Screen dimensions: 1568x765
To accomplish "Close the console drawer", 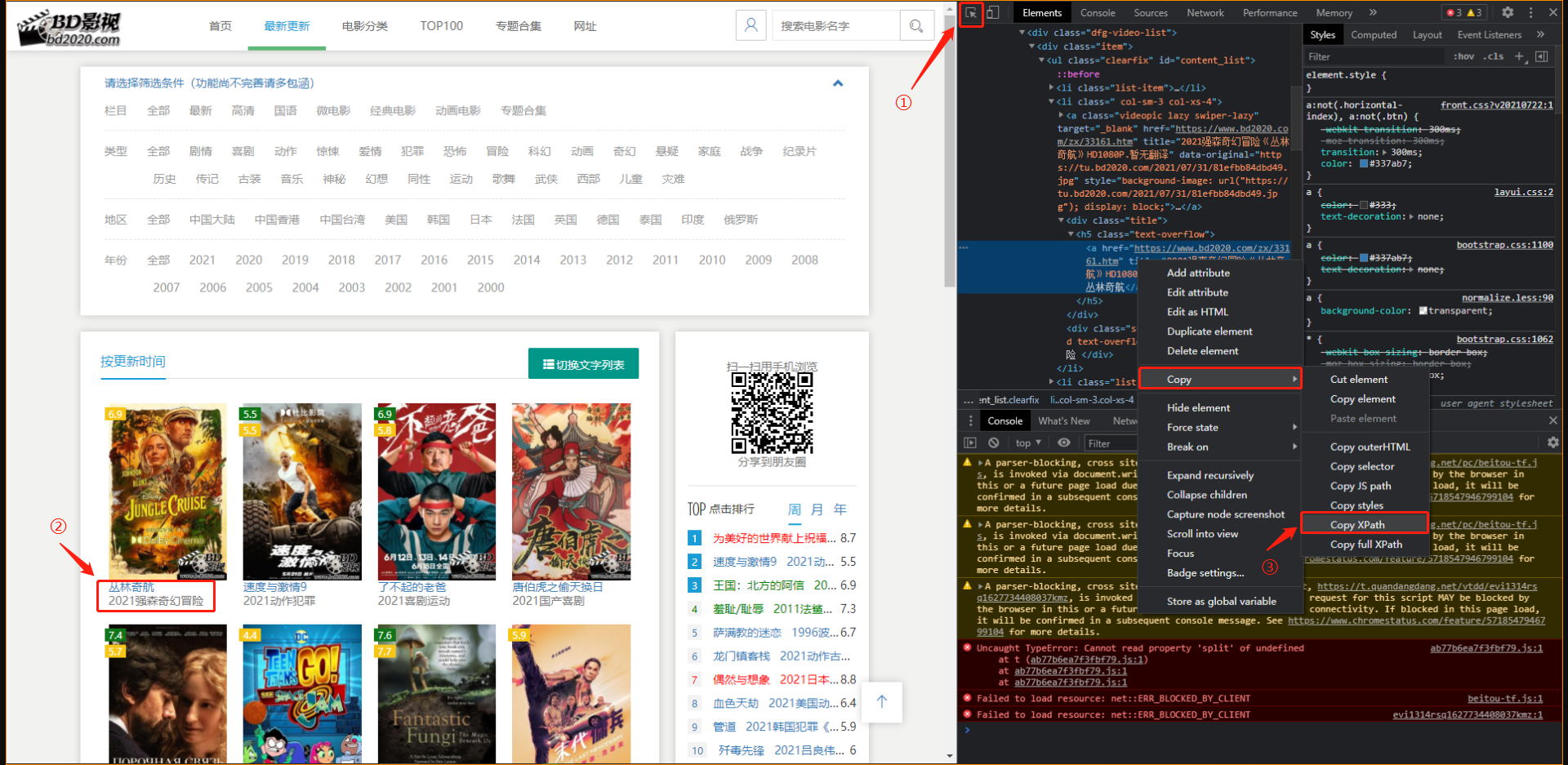I will (1552, 420).
